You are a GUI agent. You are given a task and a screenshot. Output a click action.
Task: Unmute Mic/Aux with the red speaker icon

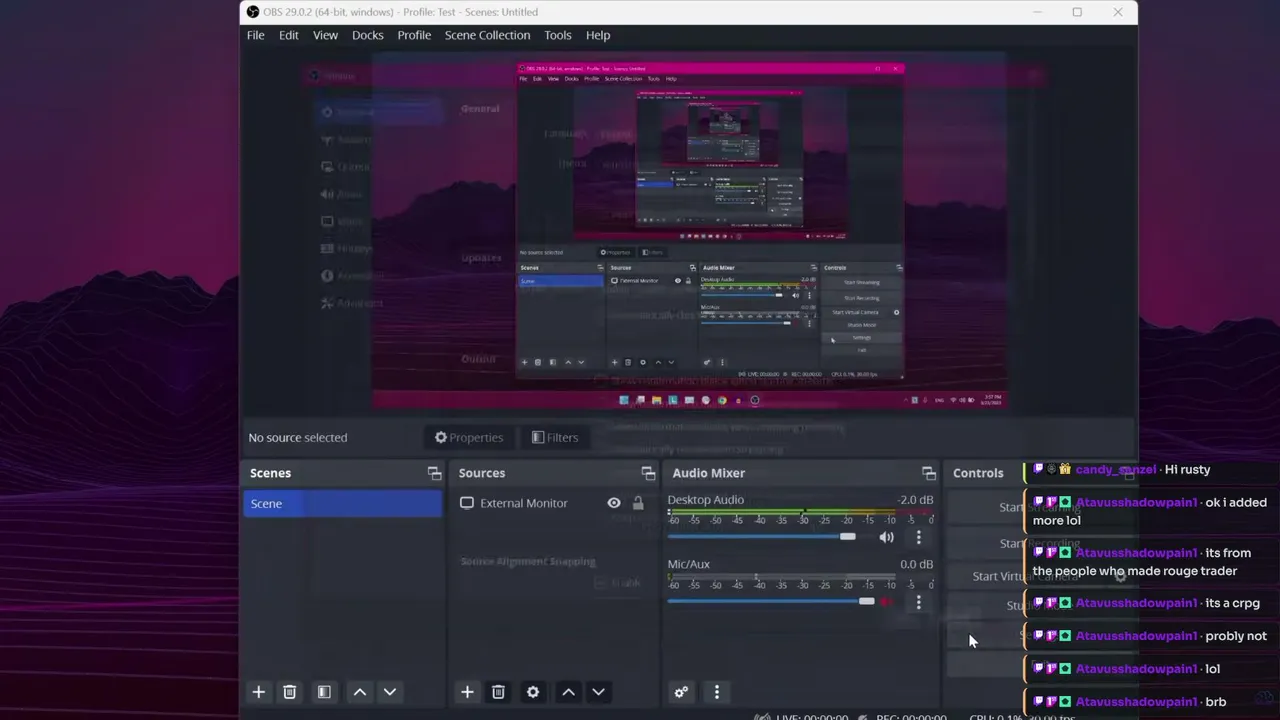(886, 601)
